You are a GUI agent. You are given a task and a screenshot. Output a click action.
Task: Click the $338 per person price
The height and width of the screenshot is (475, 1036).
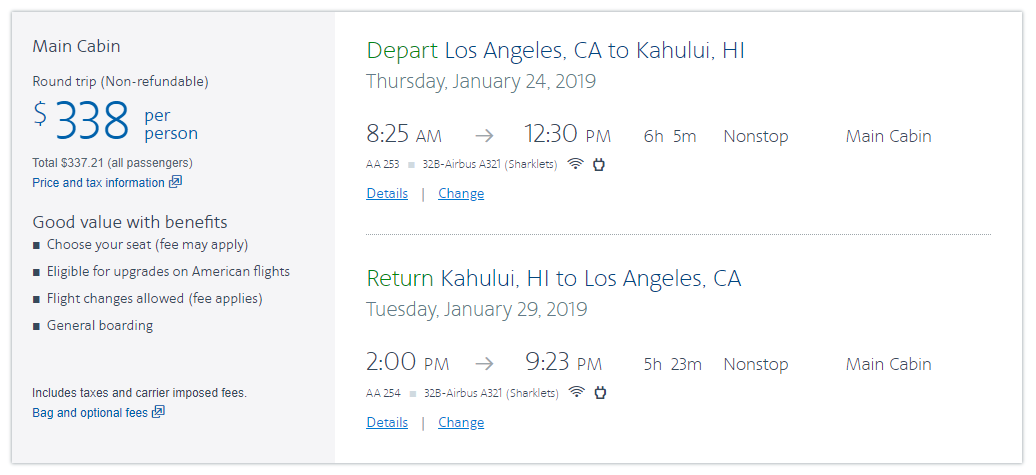(92, 122)
